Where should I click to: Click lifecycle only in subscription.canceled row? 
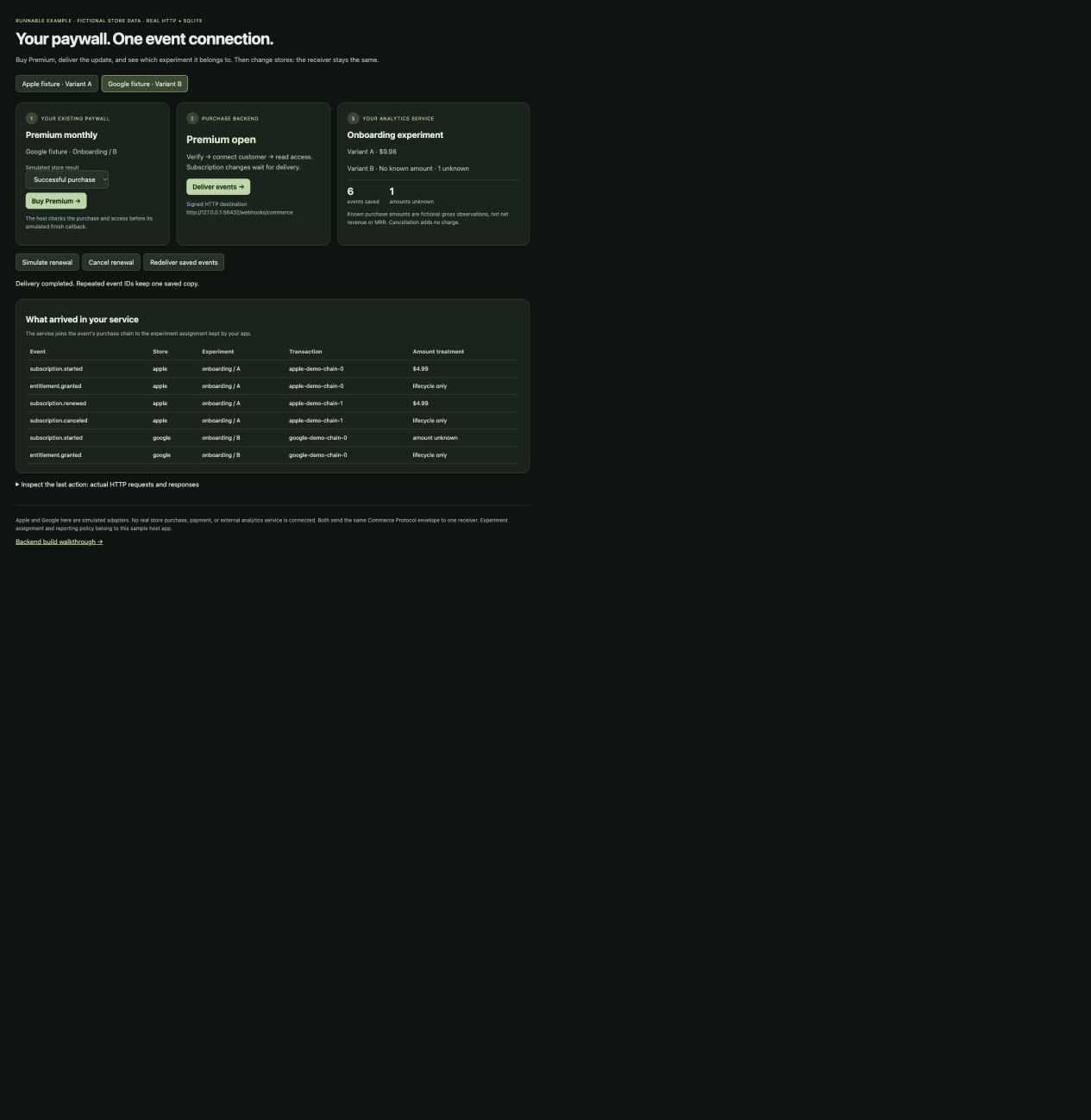click(430, 421)
